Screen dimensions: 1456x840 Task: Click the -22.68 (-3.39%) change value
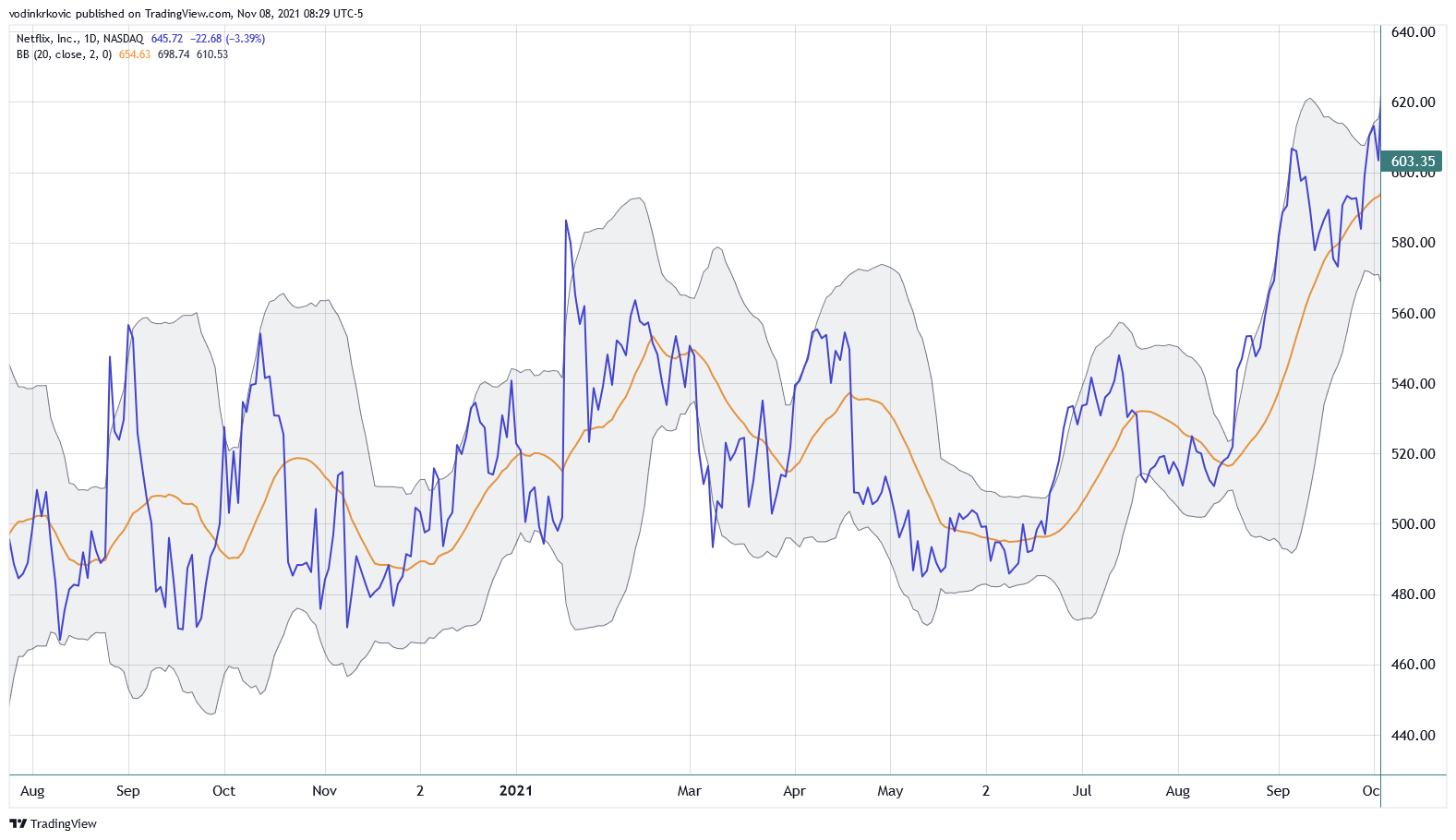[x=228, y=39]
